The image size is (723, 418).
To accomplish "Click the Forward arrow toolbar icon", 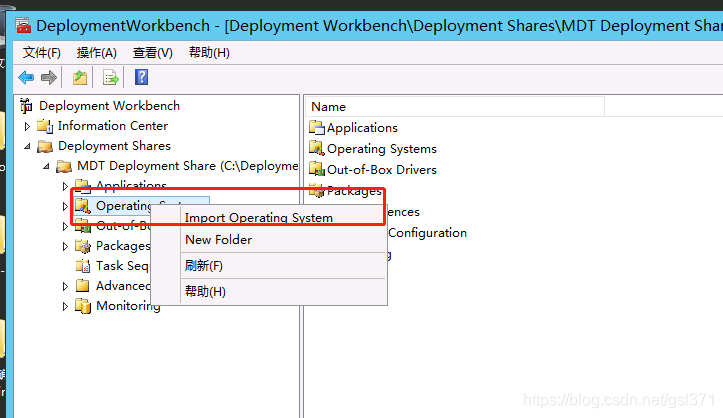I will (49, 77).
